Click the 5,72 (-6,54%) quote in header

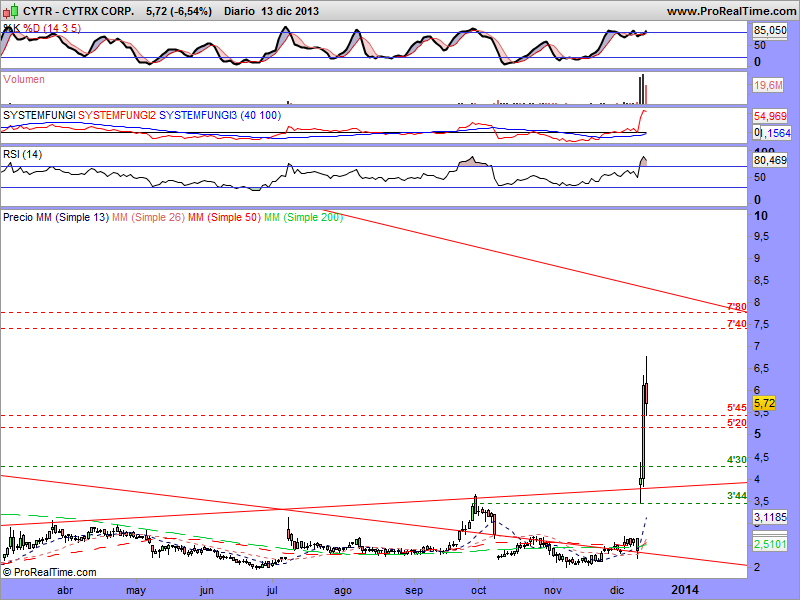coord(179,11)
